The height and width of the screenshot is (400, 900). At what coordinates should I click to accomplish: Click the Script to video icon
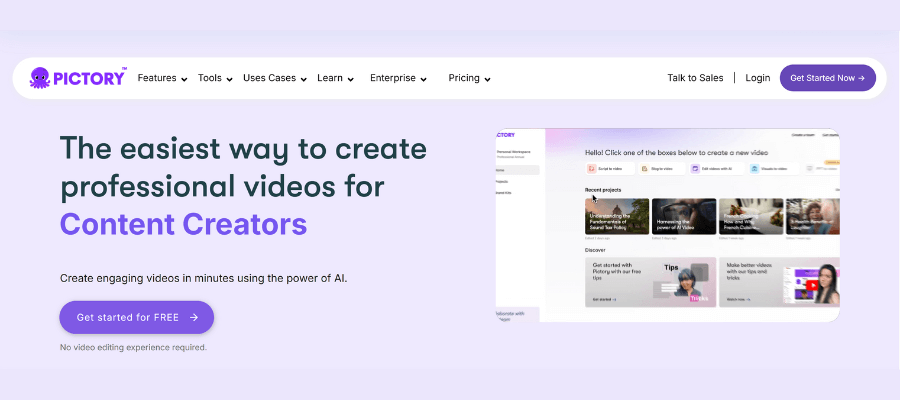(x=591, y=169)
